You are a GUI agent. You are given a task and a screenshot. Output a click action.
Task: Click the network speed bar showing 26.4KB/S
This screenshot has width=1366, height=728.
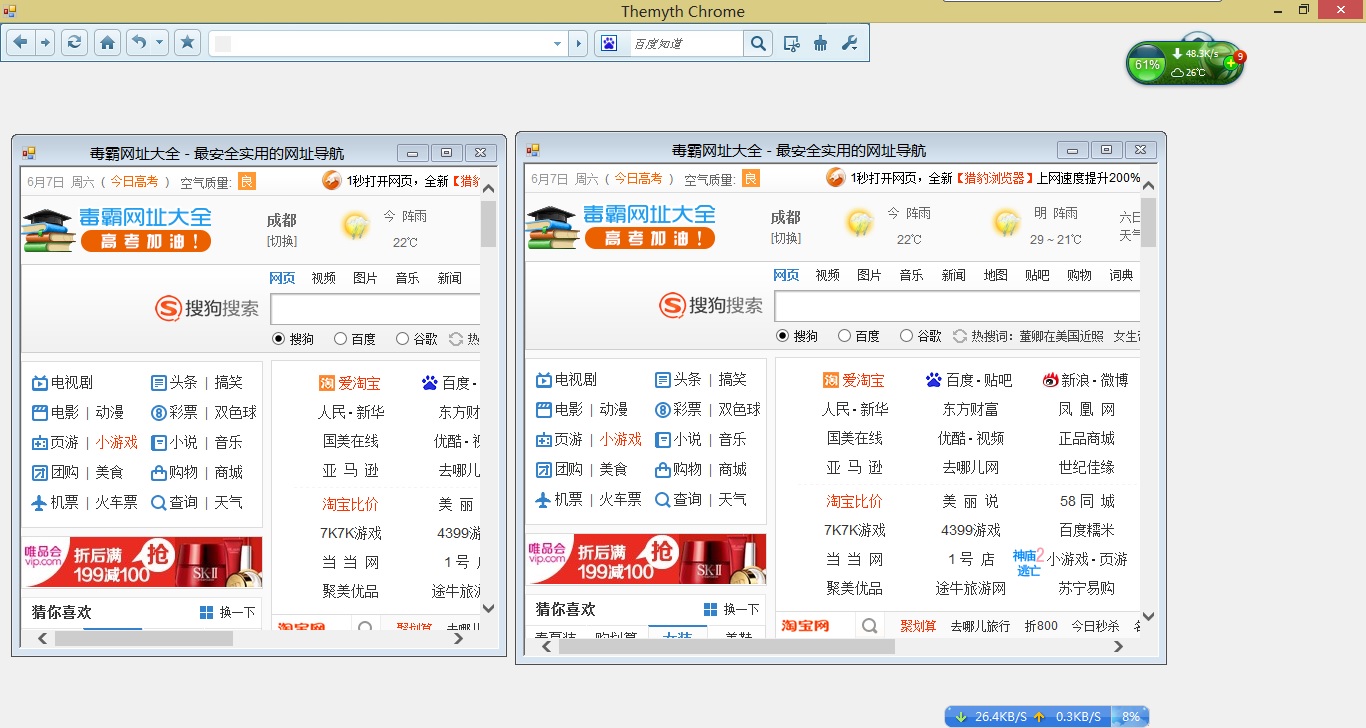pyautogui.click(x=1046, y=716)
